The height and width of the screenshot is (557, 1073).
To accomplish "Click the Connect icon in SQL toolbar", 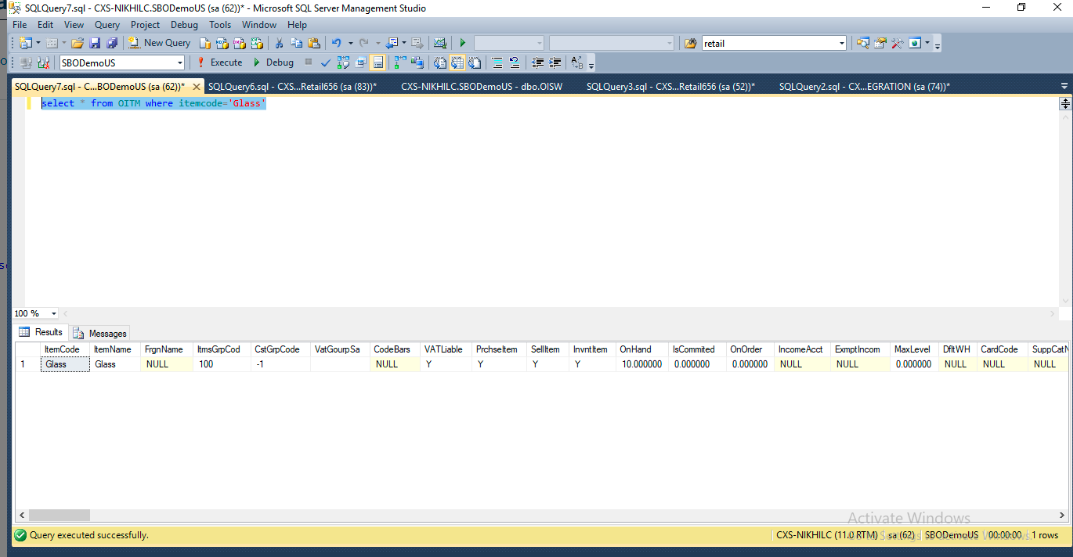I will (26, 63).
